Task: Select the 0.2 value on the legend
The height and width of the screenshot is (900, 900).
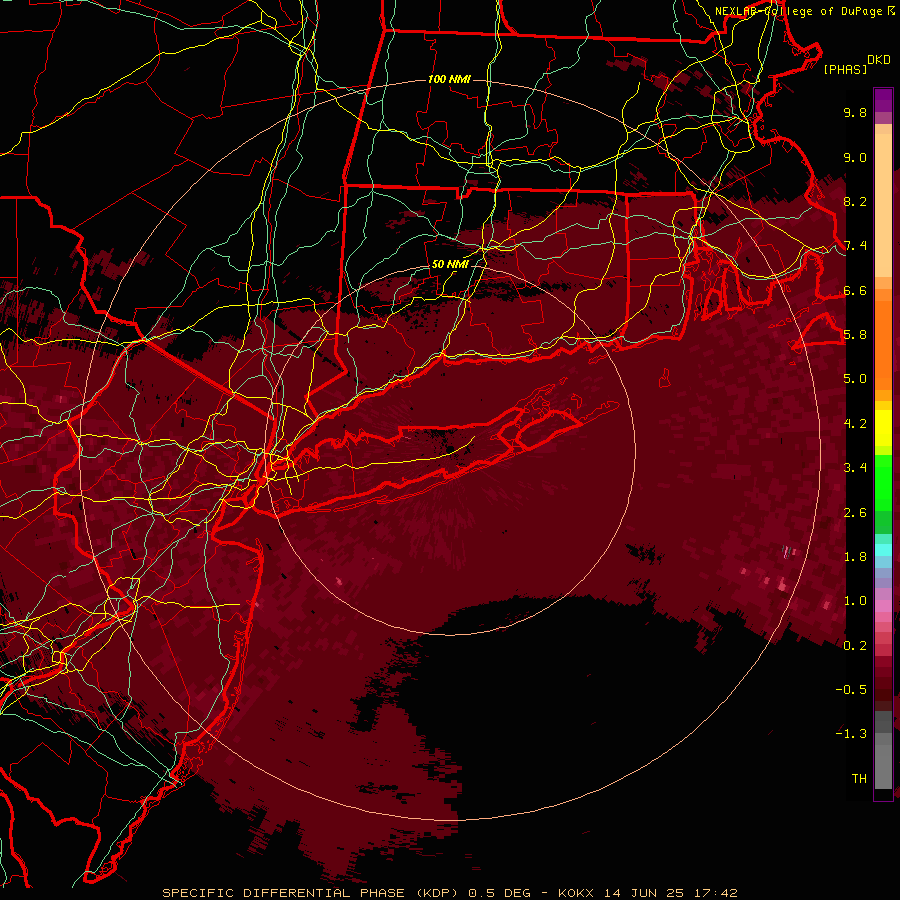Action: click(855, 646)
